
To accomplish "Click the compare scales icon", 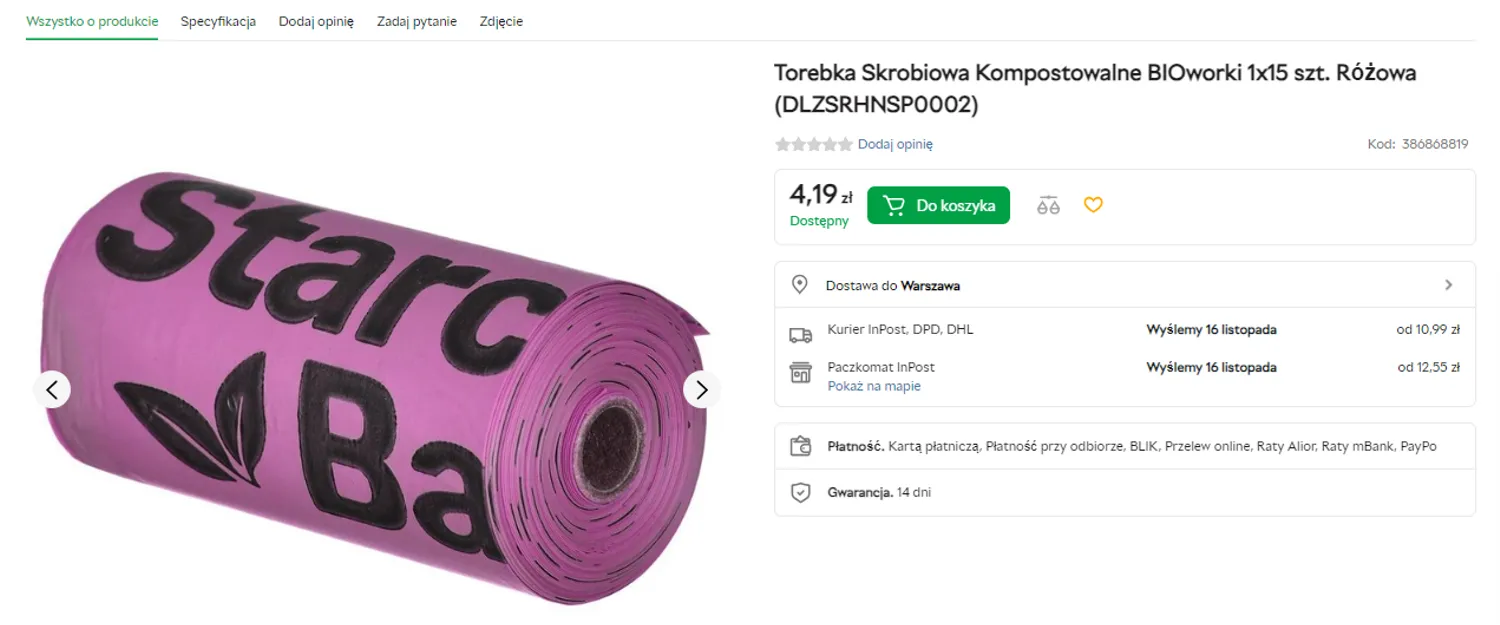I will pyautogui.click(x=1048, y=205).
